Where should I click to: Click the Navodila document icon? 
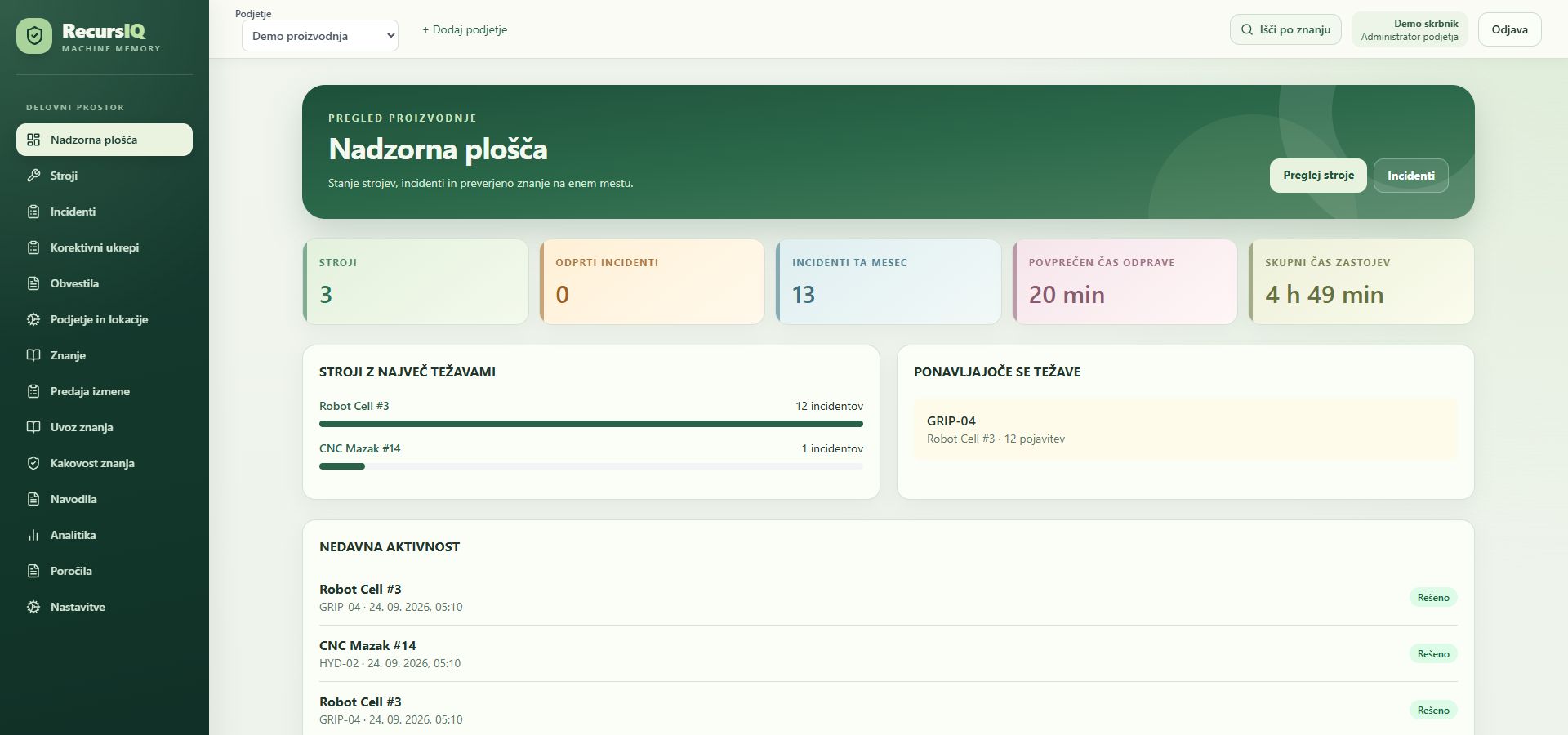coord(33,499)
